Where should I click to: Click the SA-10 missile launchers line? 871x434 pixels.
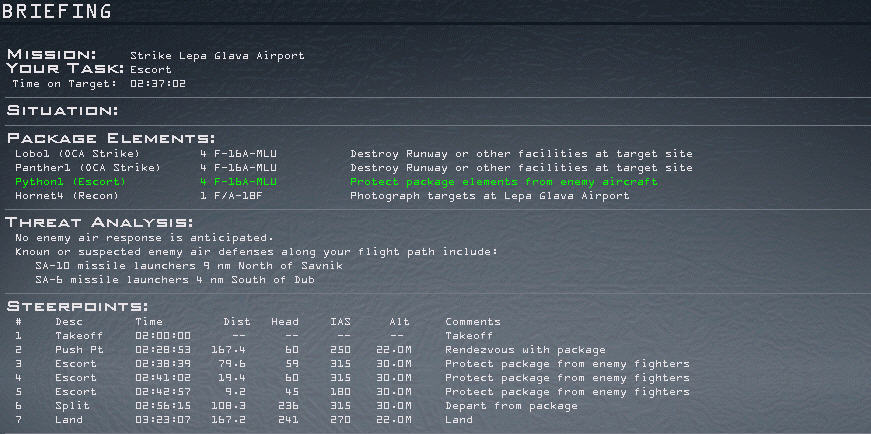pyautogui.click(x=189, y=266)
